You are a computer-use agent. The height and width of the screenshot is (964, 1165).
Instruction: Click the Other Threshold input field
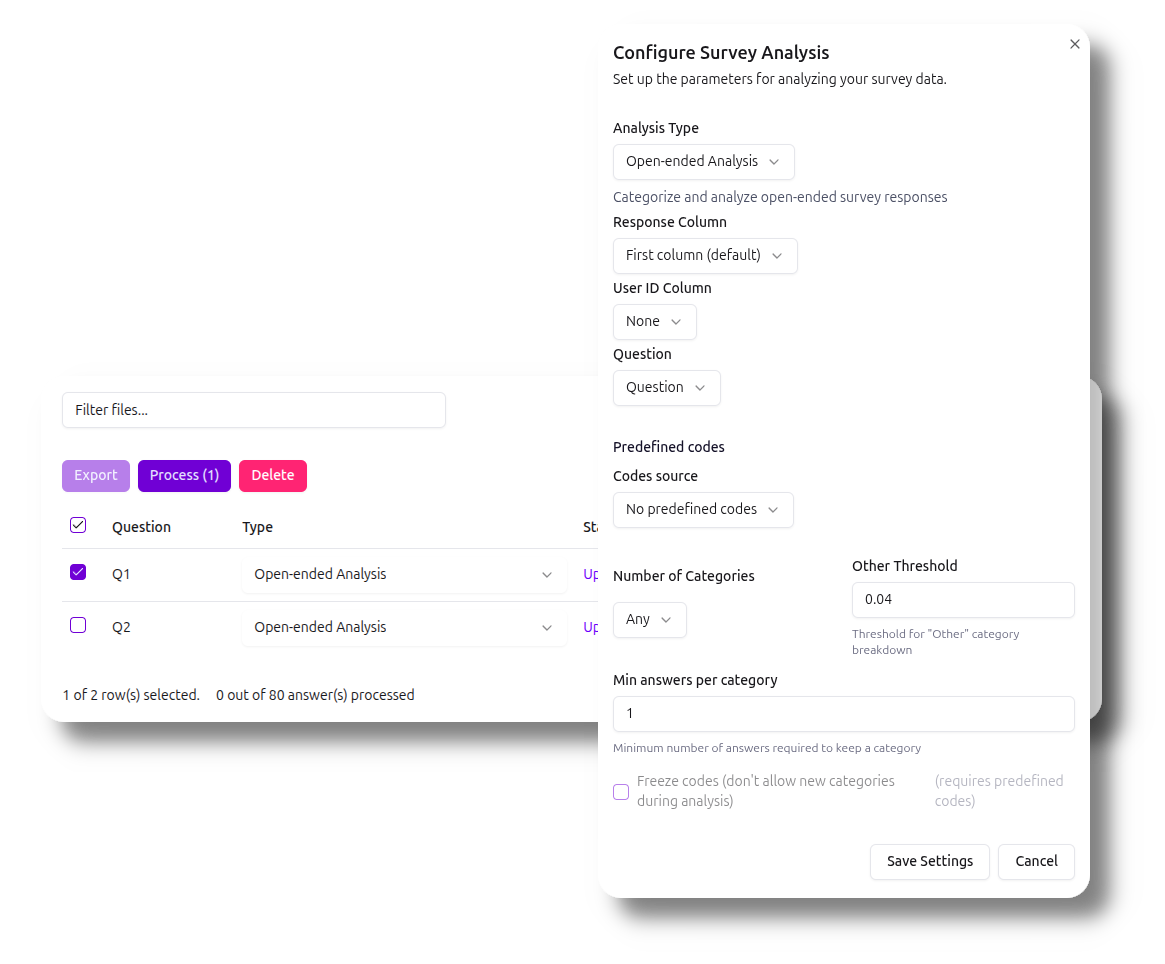(x=962, y=600)
